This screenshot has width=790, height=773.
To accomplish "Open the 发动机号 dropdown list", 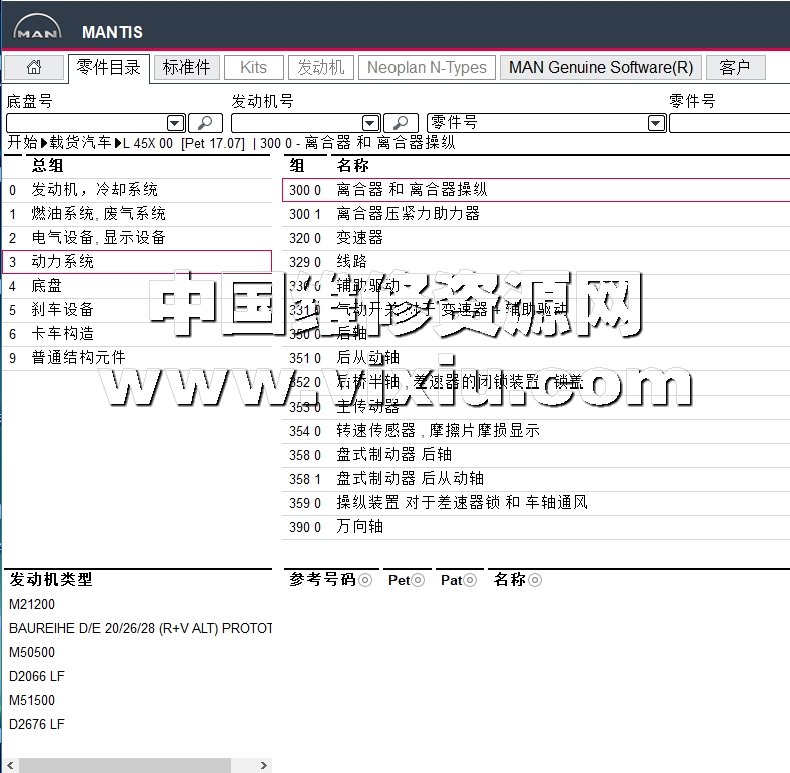I will click(370, 123).
